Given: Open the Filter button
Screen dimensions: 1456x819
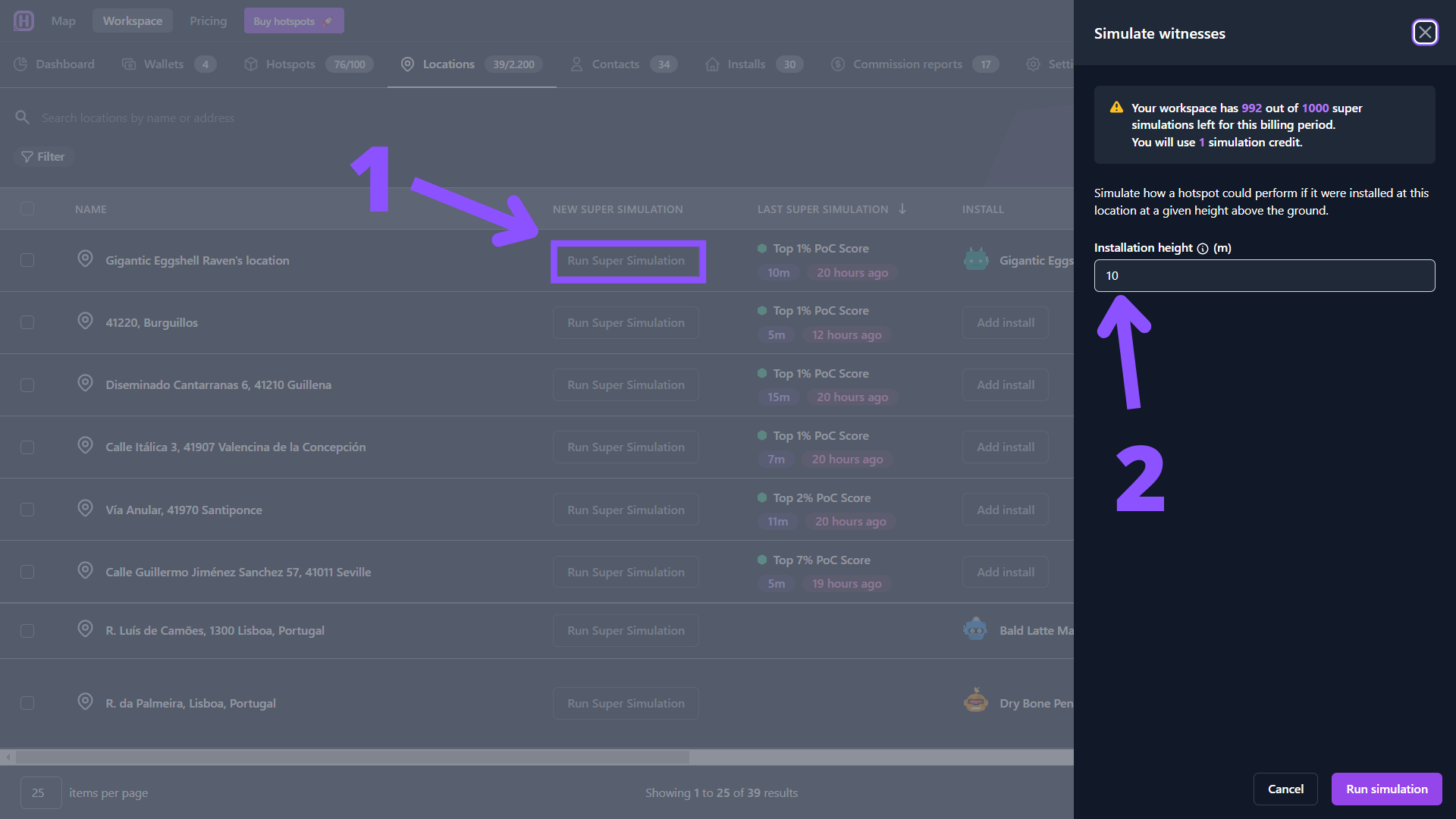Looking at the screenshot, I should (x=43, y=157).
